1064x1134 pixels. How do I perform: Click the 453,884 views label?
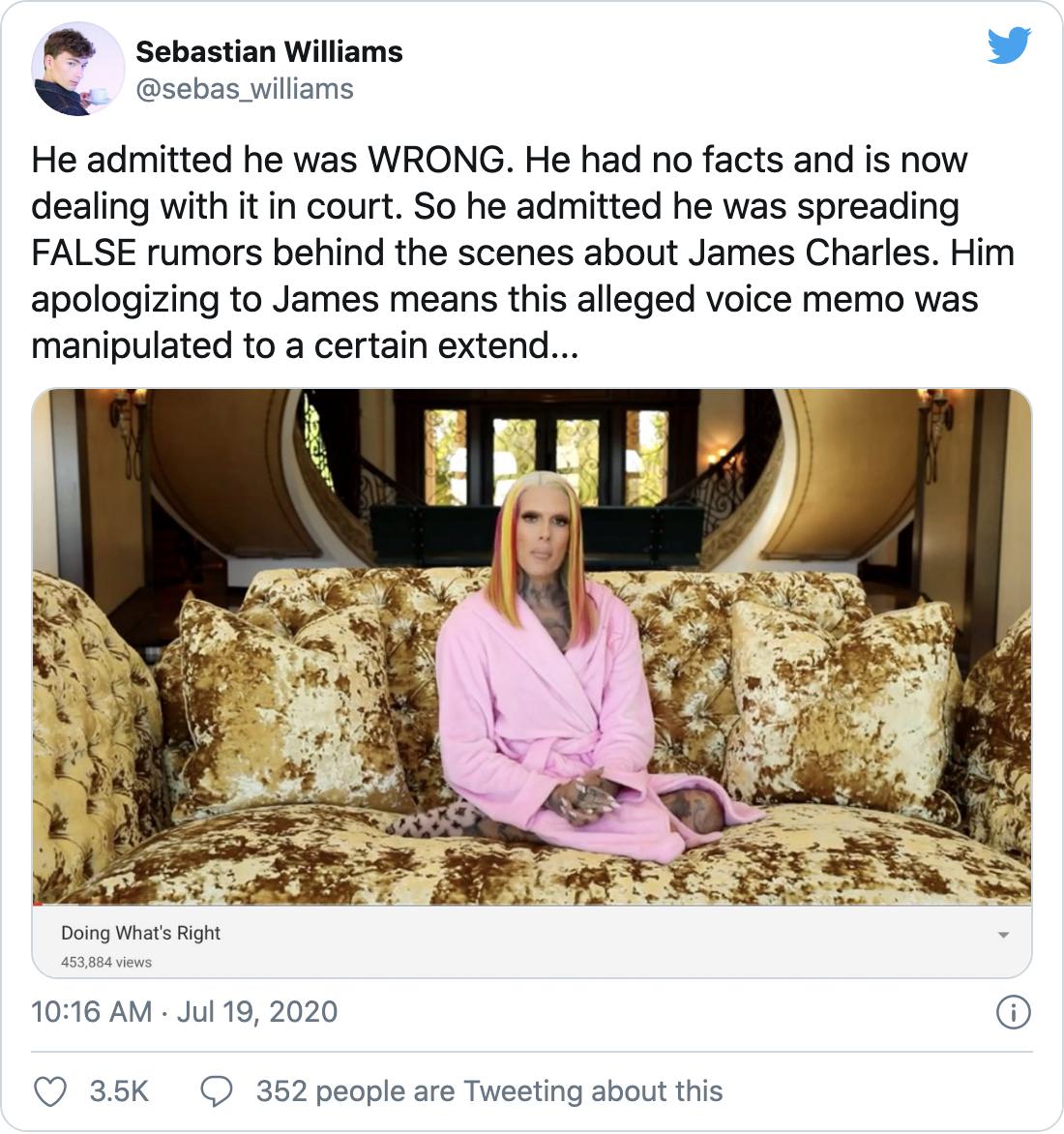click(x=106, y=962)
